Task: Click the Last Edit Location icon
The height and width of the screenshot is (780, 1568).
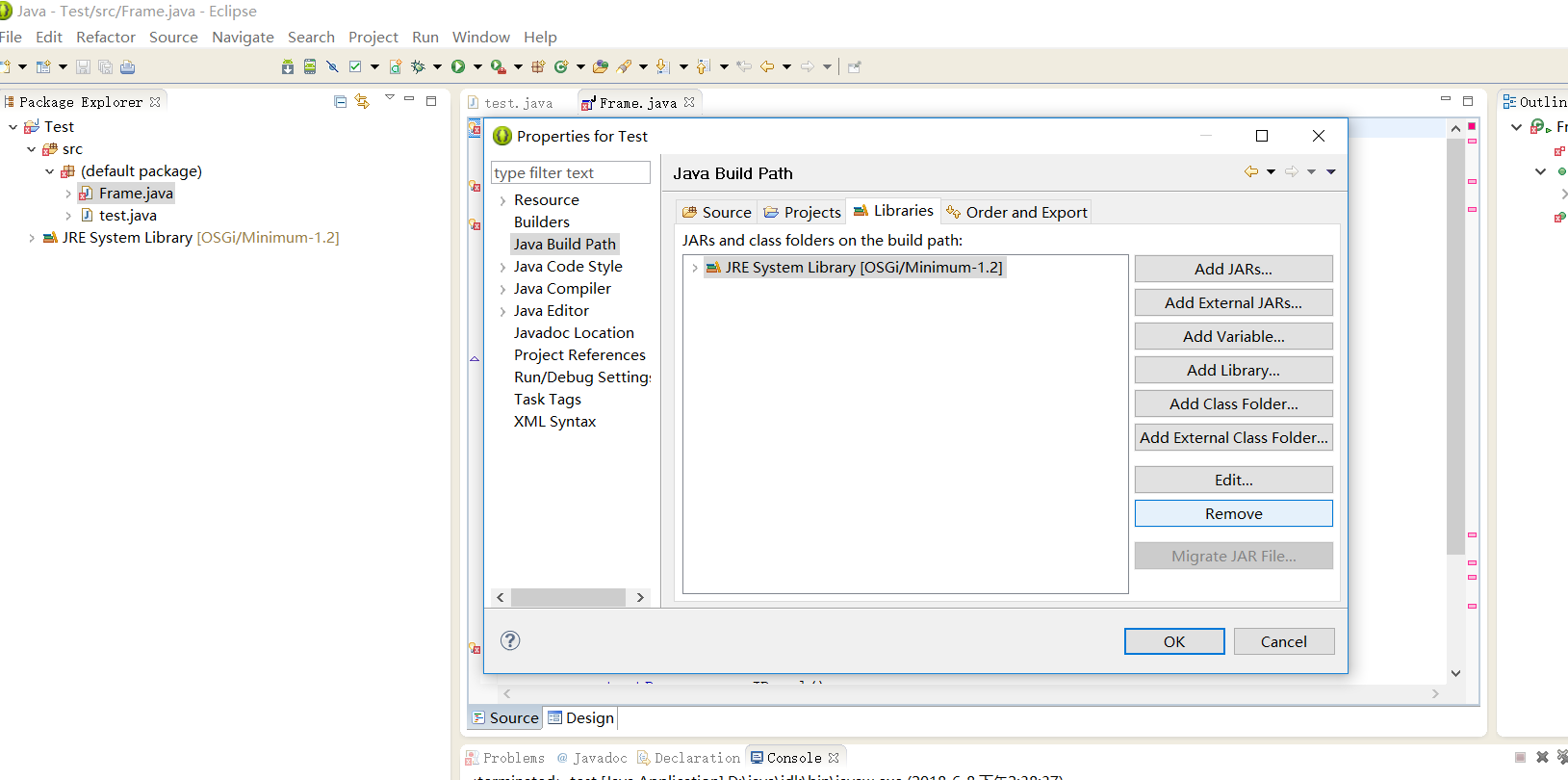Action: pyautogui.click(x=743, y=66)
